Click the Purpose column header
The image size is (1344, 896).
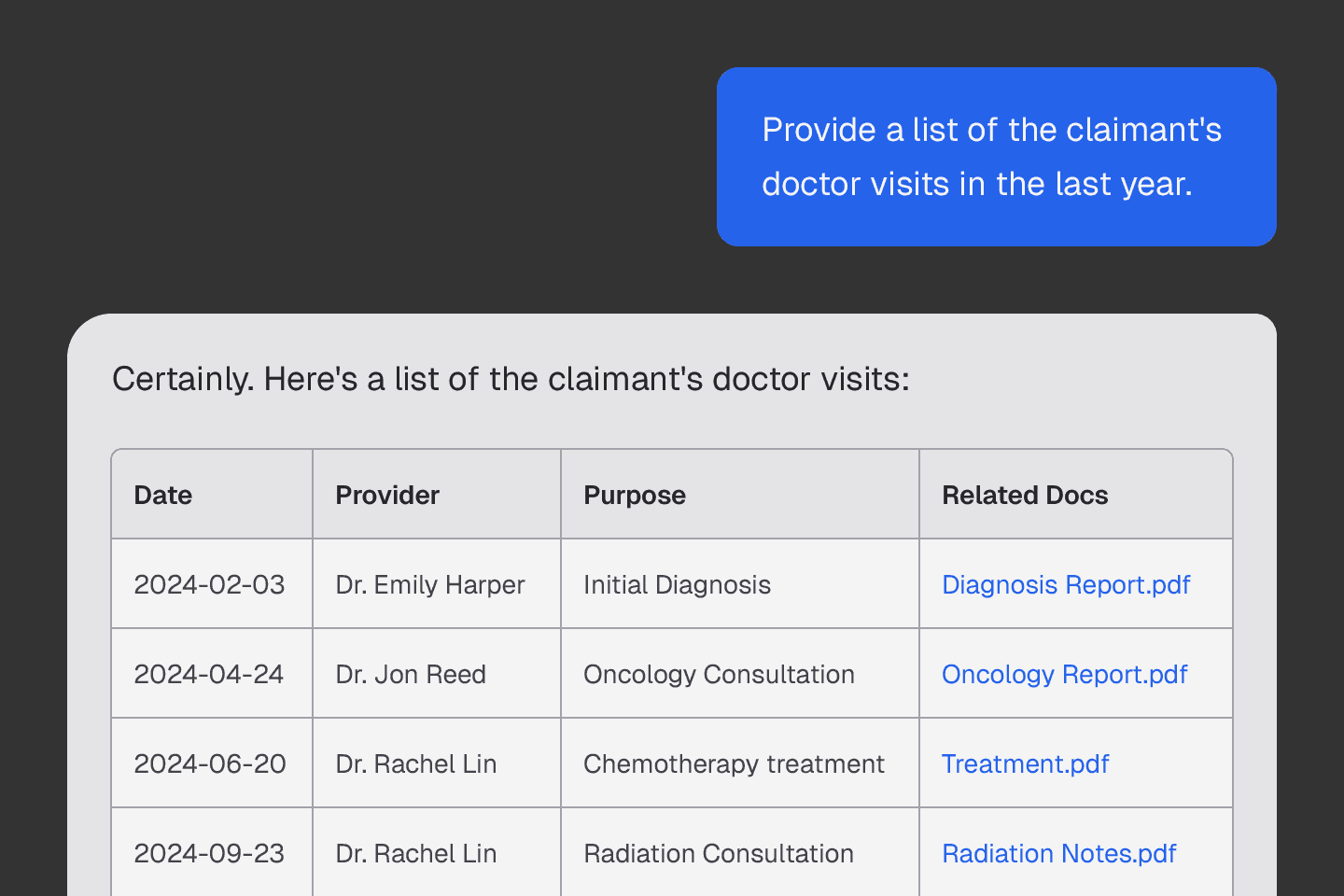(635, 496)
